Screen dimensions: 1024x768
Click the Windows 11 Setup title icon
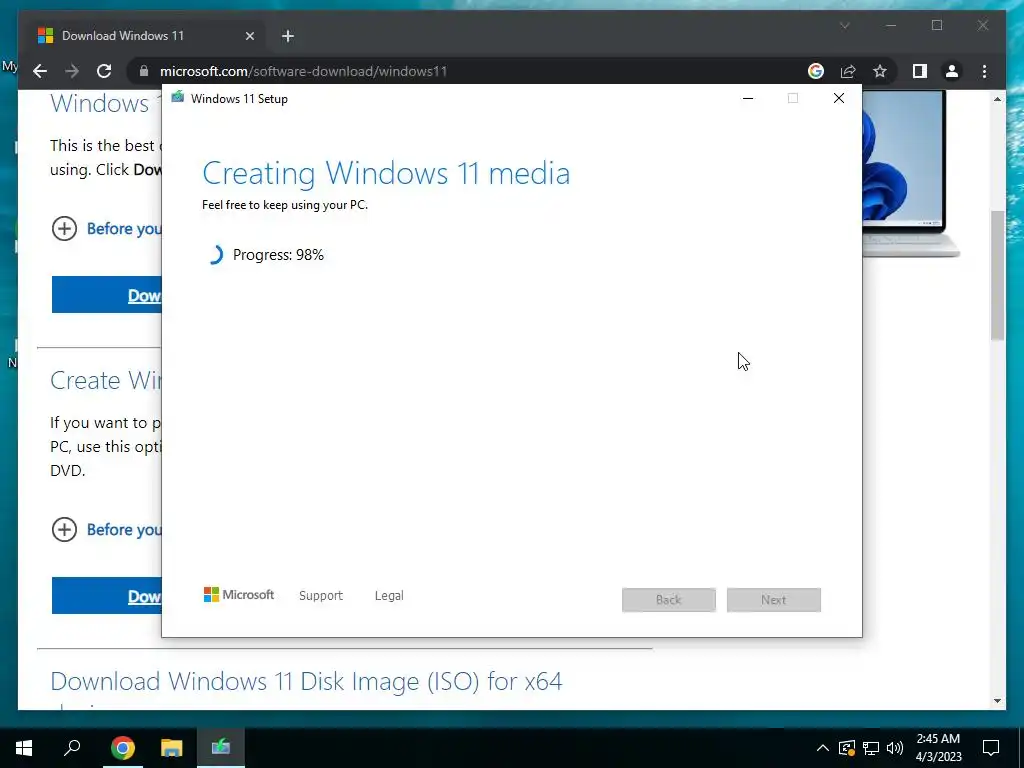[x=178, y=98]
